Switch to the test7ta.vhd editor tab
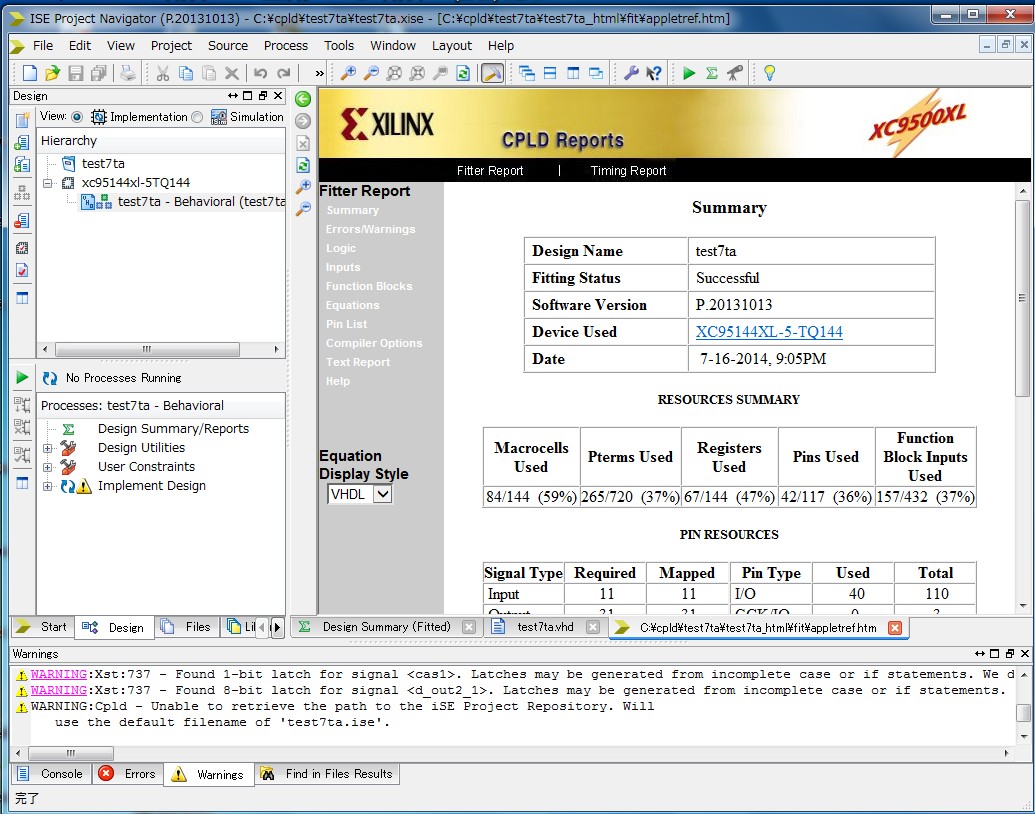 click(x=545, y=627)
